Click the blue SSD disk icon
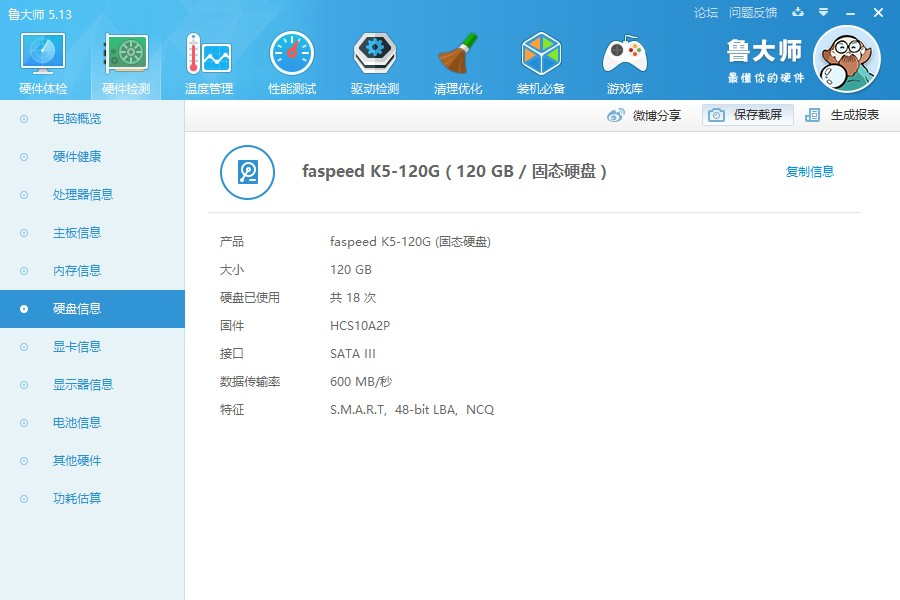This screenshot has width=900, height=600. coord(248,172)
